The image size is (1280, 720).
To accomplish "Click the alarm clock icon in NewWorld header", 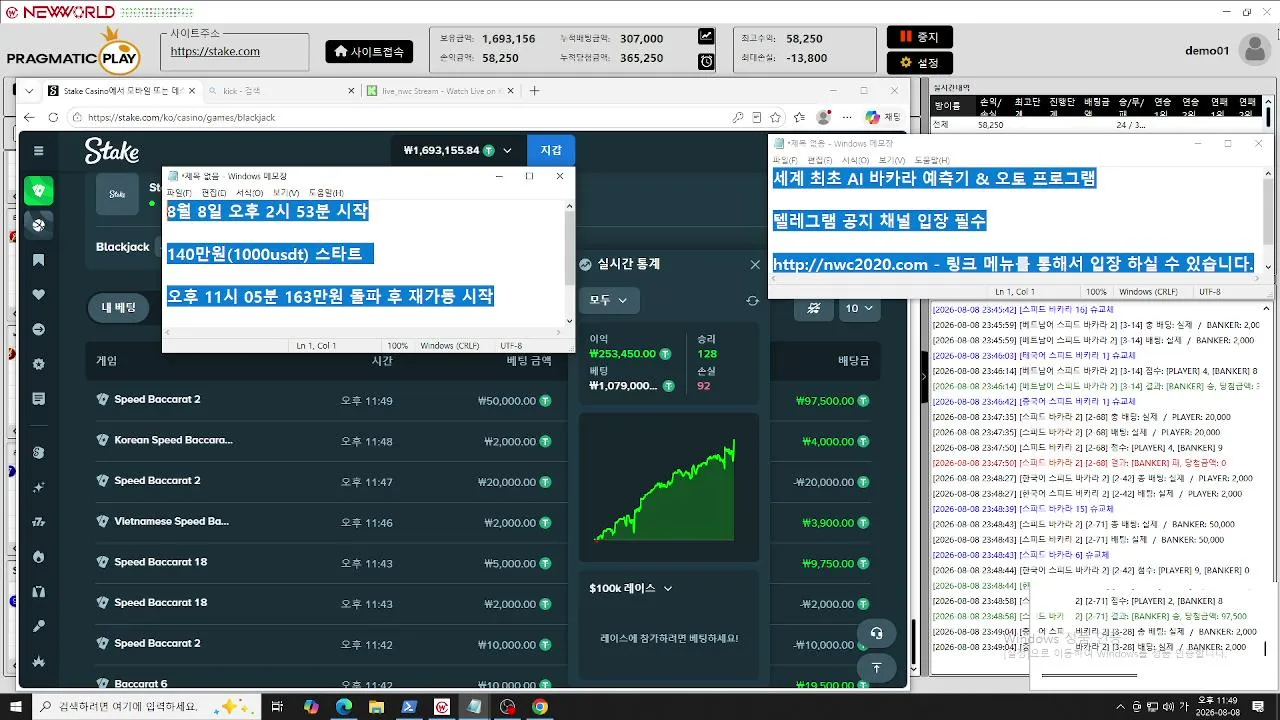I will (706, 61).
